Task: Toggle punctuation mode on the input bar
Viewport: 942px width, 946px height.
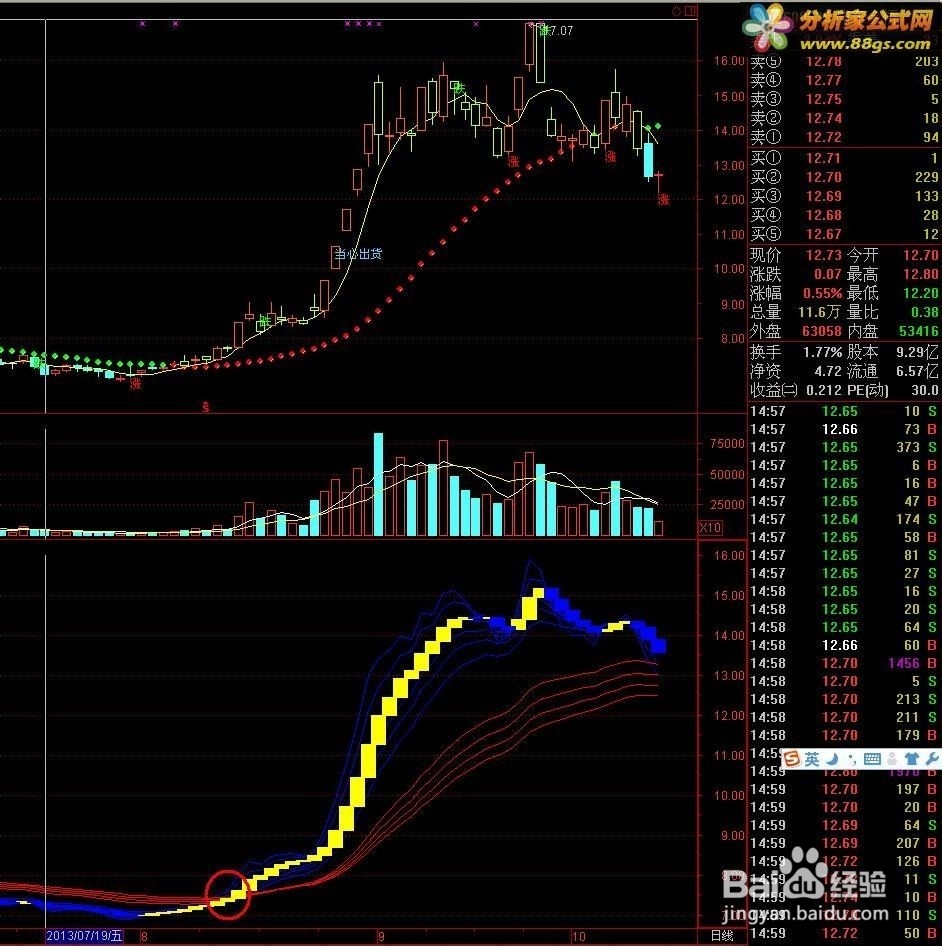Action: point(853,759)
